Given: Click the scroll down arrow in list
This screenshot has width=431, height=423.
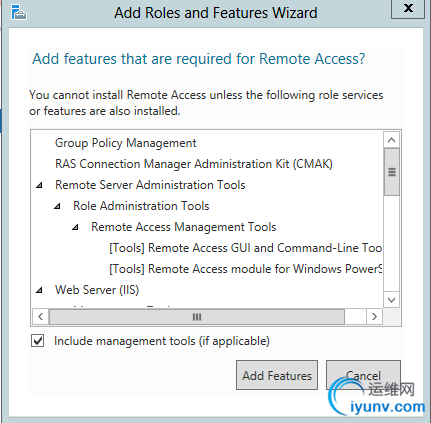Looking at the screenshot, I should click(x=392, y=300).
